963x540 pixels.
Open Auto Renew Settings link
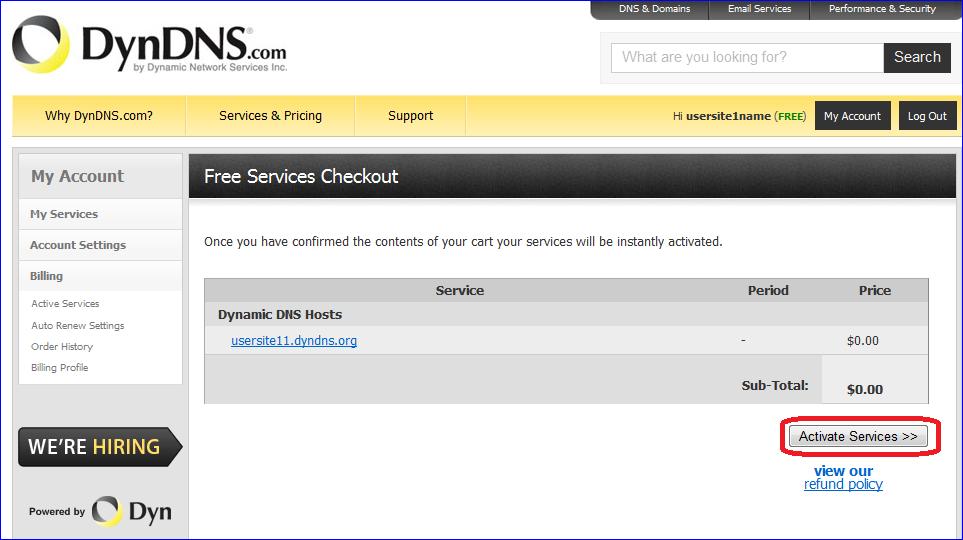click(x=78, y=325)
